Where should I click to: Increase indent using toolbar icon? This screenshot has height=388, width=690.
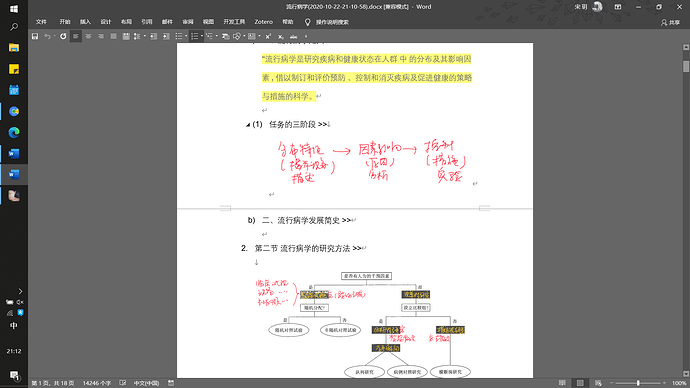[x=166, y=37]
